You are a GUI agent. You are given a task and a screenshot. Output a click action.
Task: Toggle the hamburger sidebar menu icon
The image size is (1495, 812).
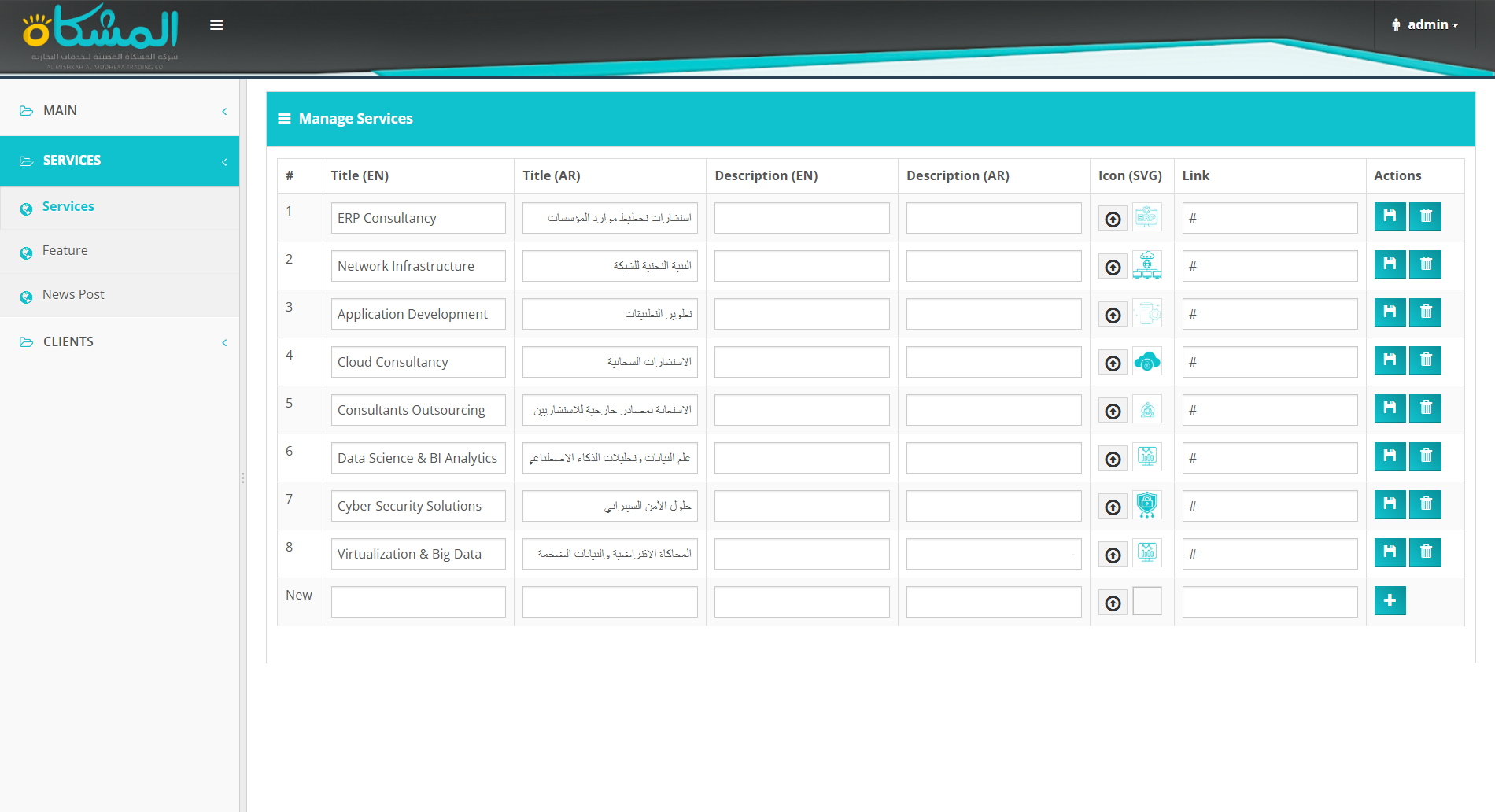(216, 25)
